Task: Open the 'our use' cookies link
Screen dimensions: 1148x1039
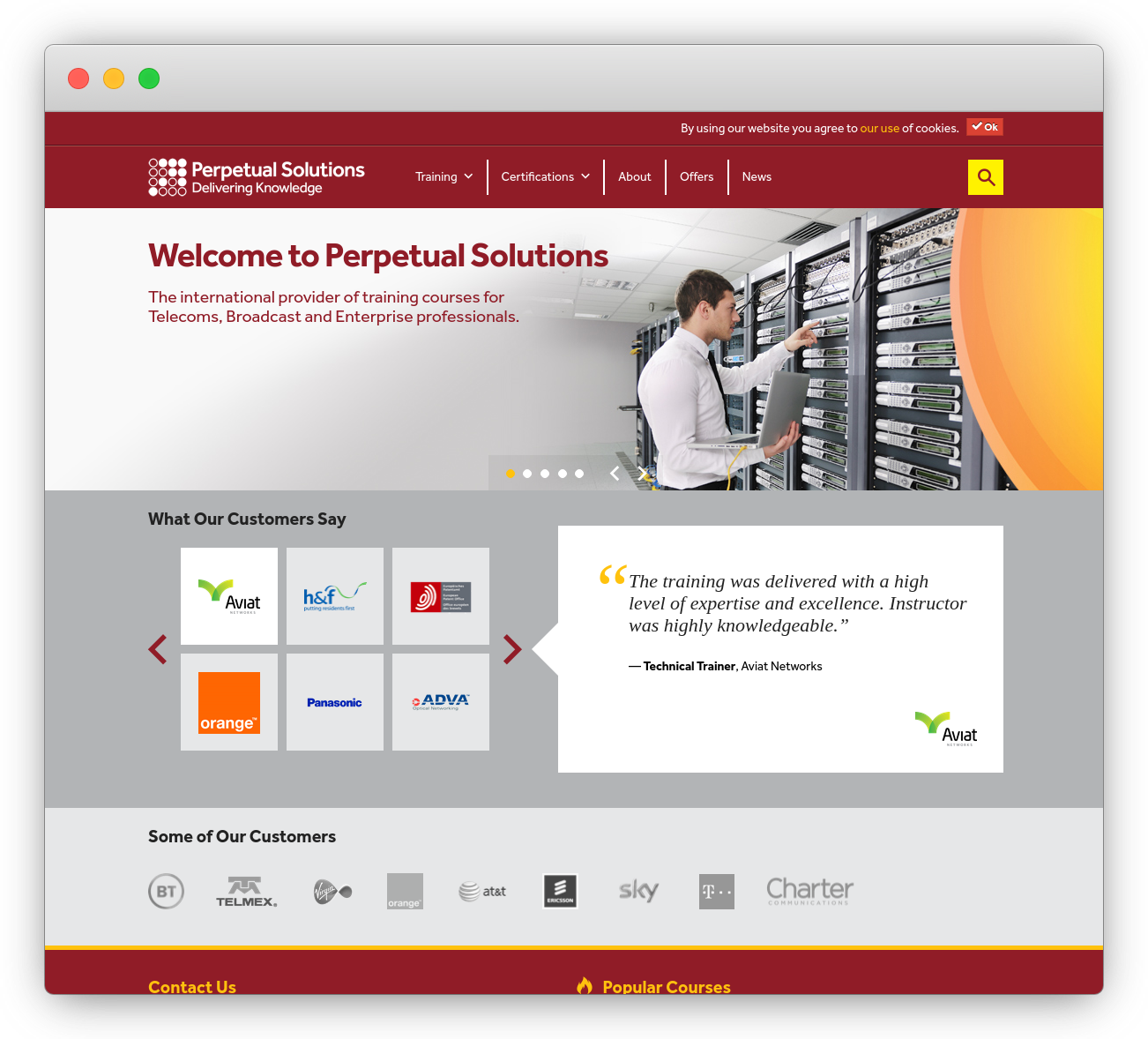Action: coord(880,128)
